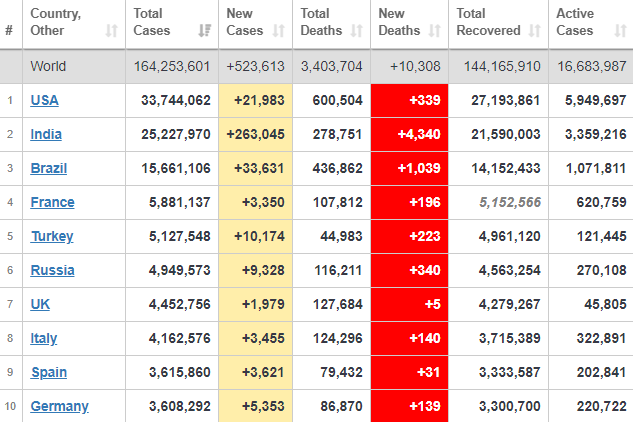Select World new deaths +10,308
This screenshot has height=422, width=633.
(415, 66)
